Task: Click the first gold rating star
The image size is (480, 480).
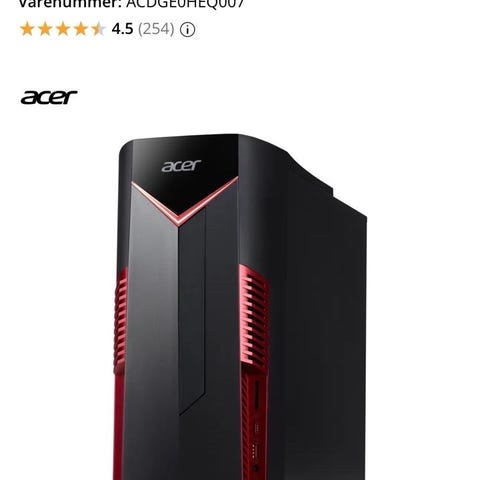Action: click(x=27, y=29)
